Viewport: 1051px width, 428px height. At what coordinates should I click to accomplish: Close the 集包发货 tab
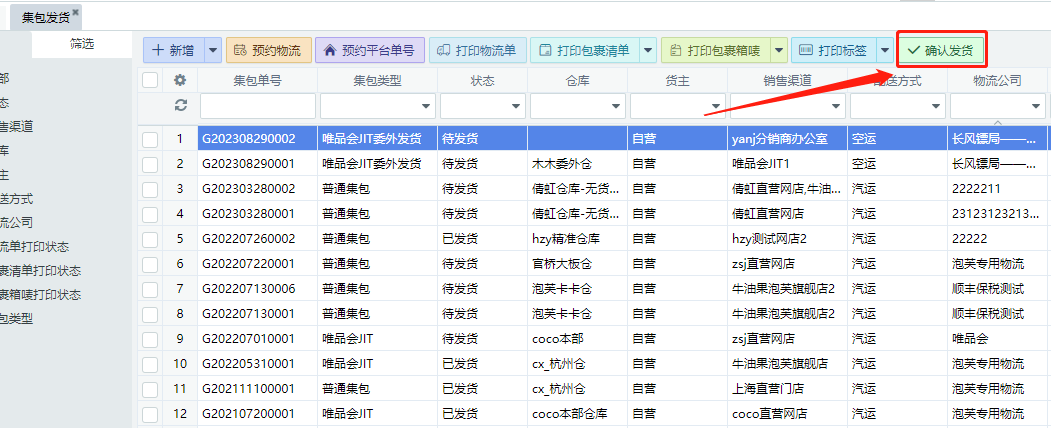pyautogui.click(x=76, y=12)
